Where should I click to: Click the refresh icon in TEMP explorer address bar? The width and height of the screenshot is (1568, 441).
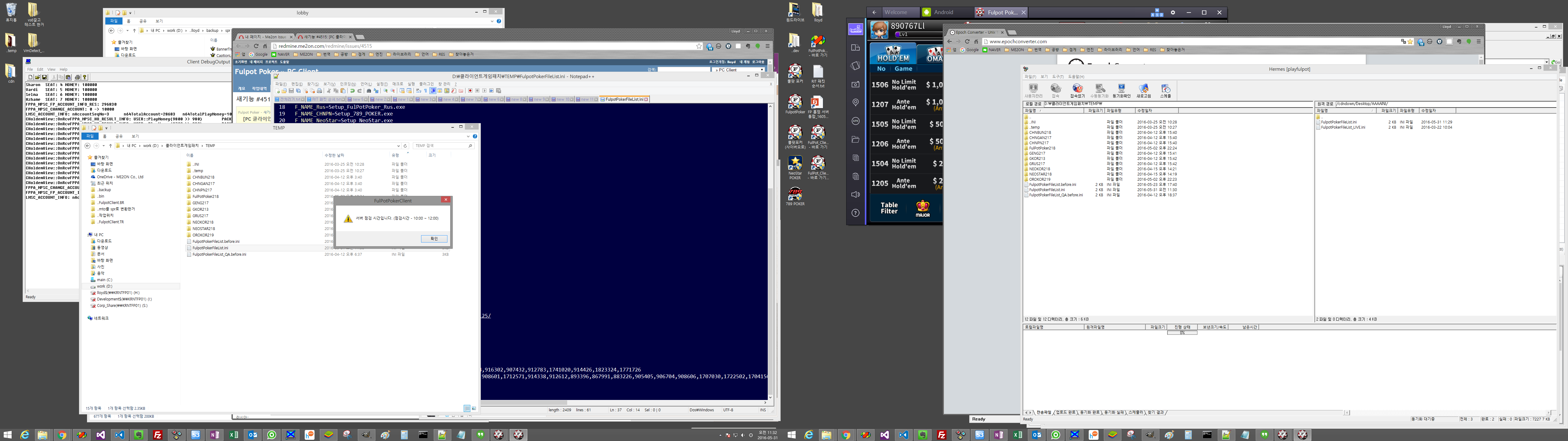point(405,145)
